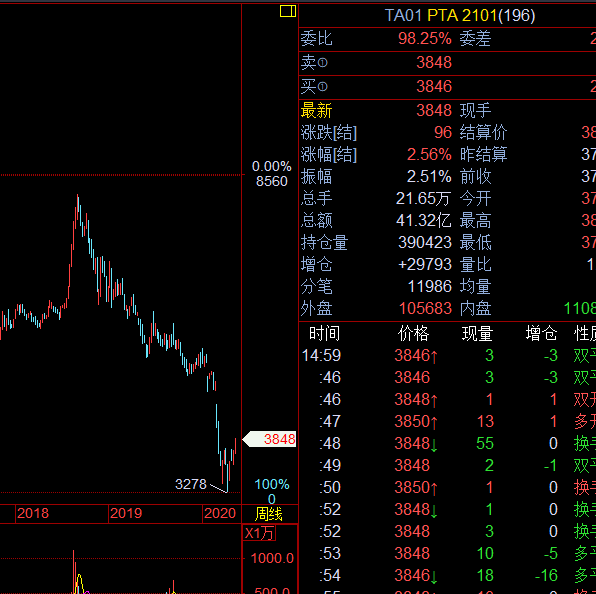Screen dimensions: 596x594
Task: Click the 时间 column header
Action: click(324, 333)
